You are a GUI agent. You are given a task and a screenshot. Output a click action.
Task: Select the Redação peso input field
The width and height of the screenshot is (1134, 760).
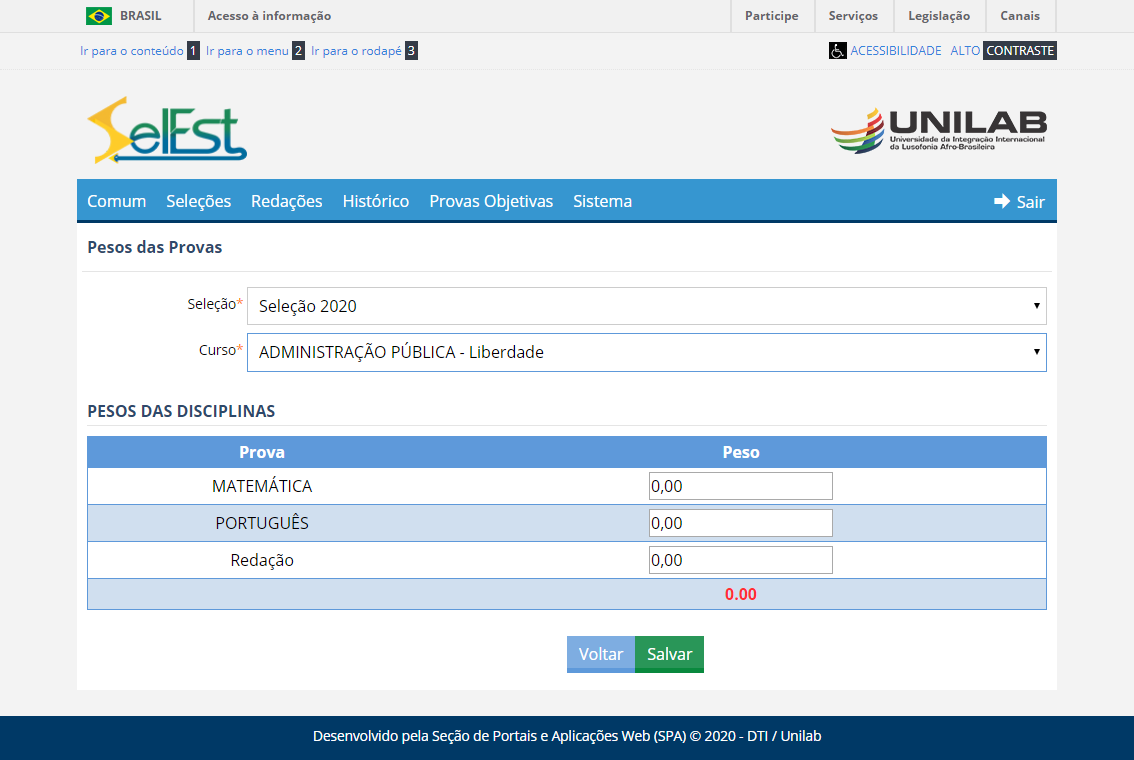740,560
